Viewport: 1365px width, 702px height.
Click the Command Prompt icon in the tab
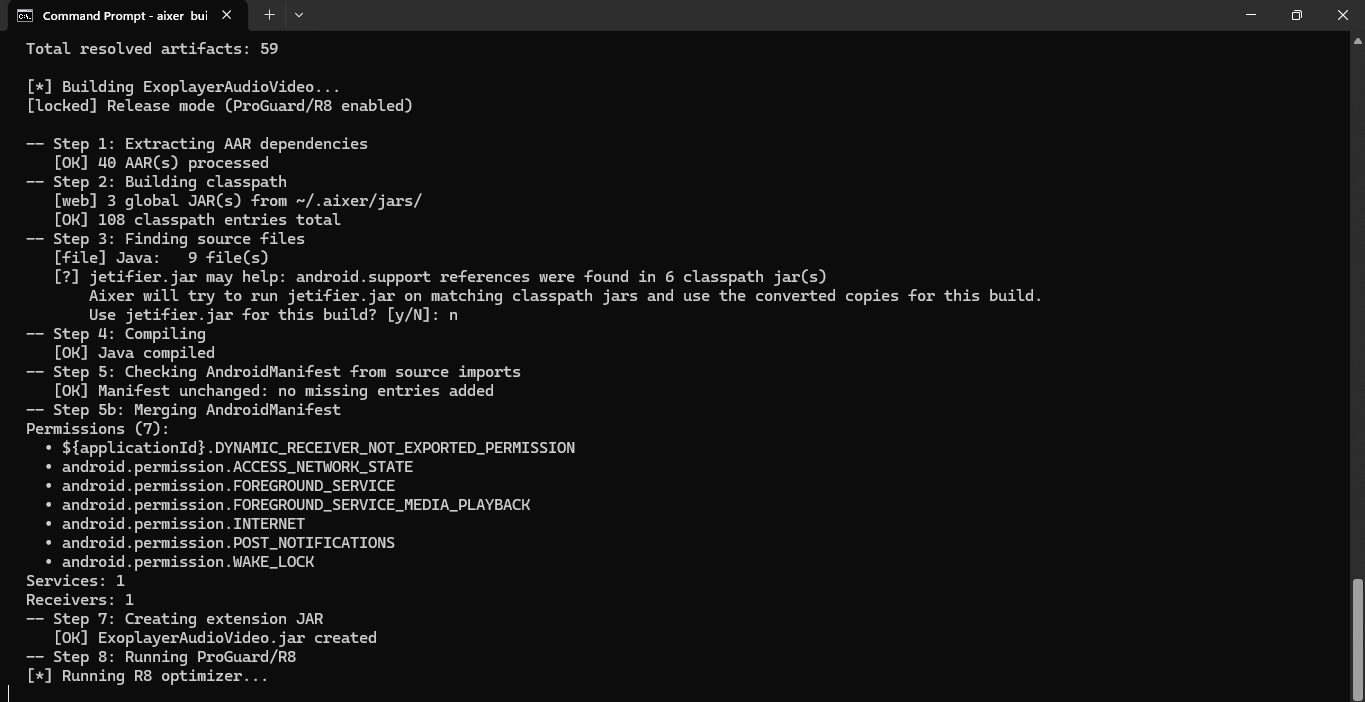point(25,15)
